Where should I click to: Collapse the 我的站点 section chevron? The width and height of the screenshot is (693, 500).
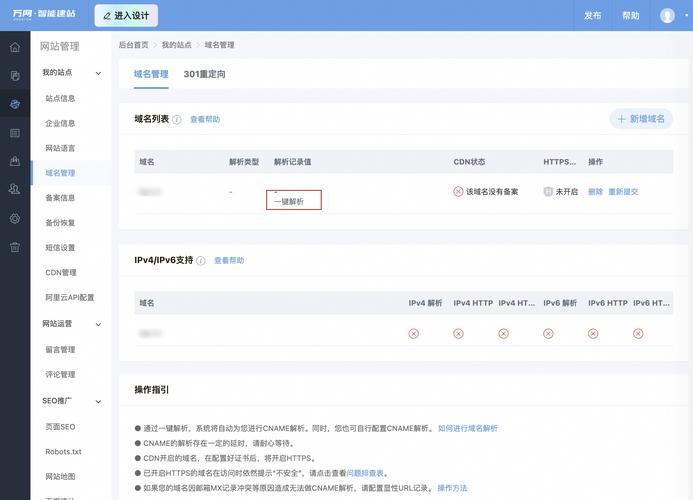[x=99, y=73]
